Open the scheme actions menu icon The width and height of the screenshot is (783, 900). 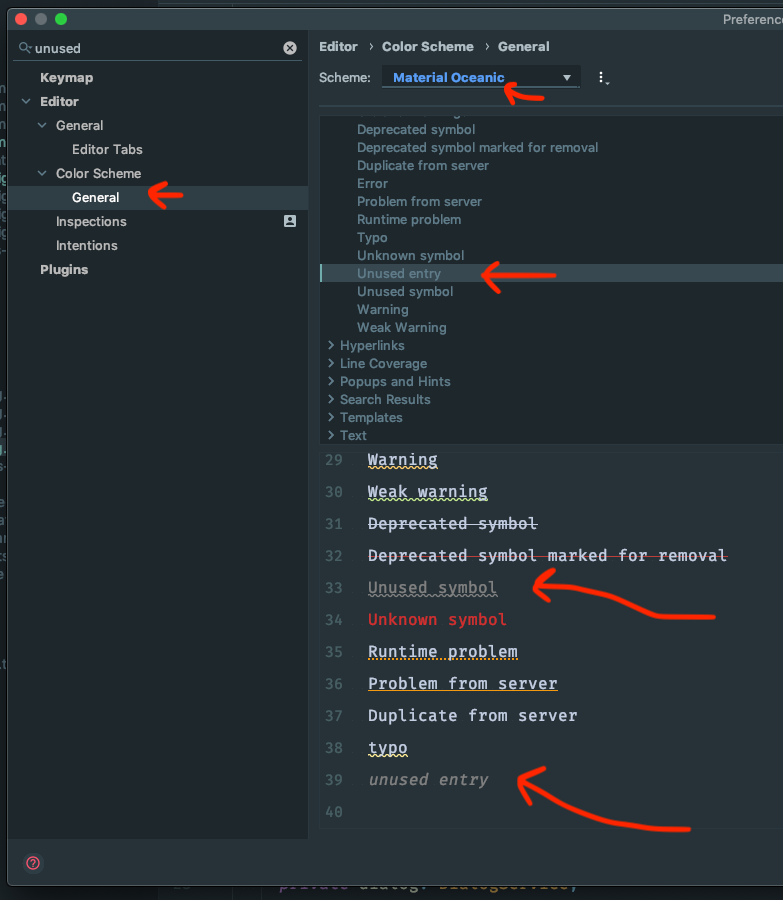[602, 77]
